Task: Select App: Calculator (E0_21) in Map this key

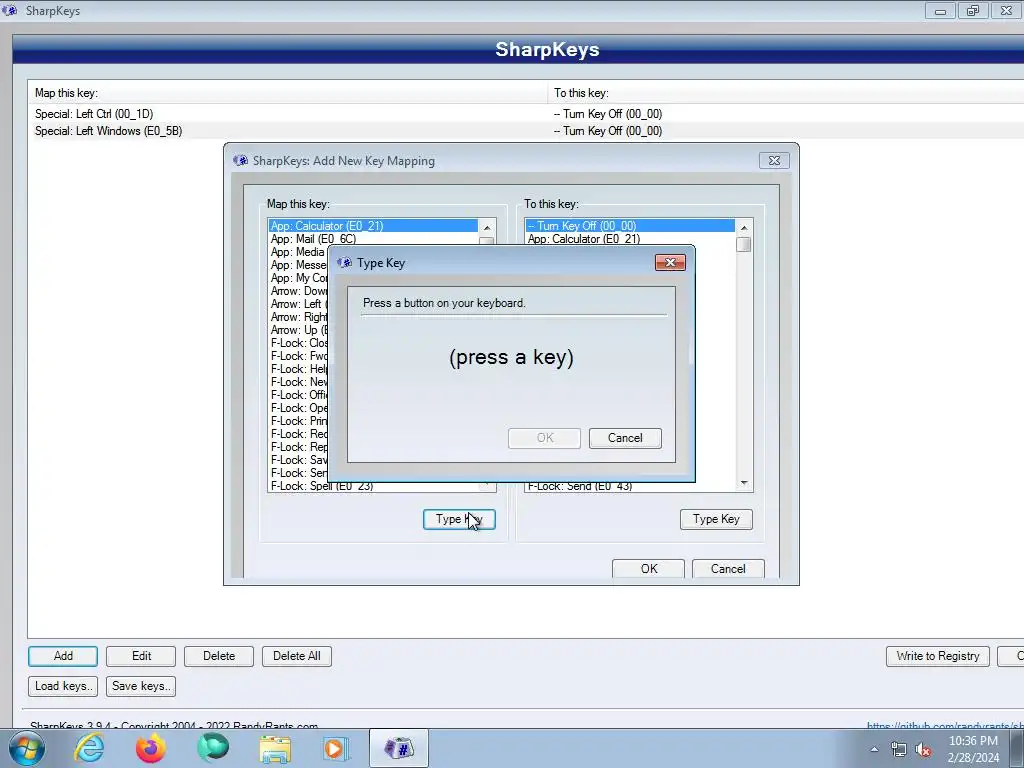Action: (373, 226)
